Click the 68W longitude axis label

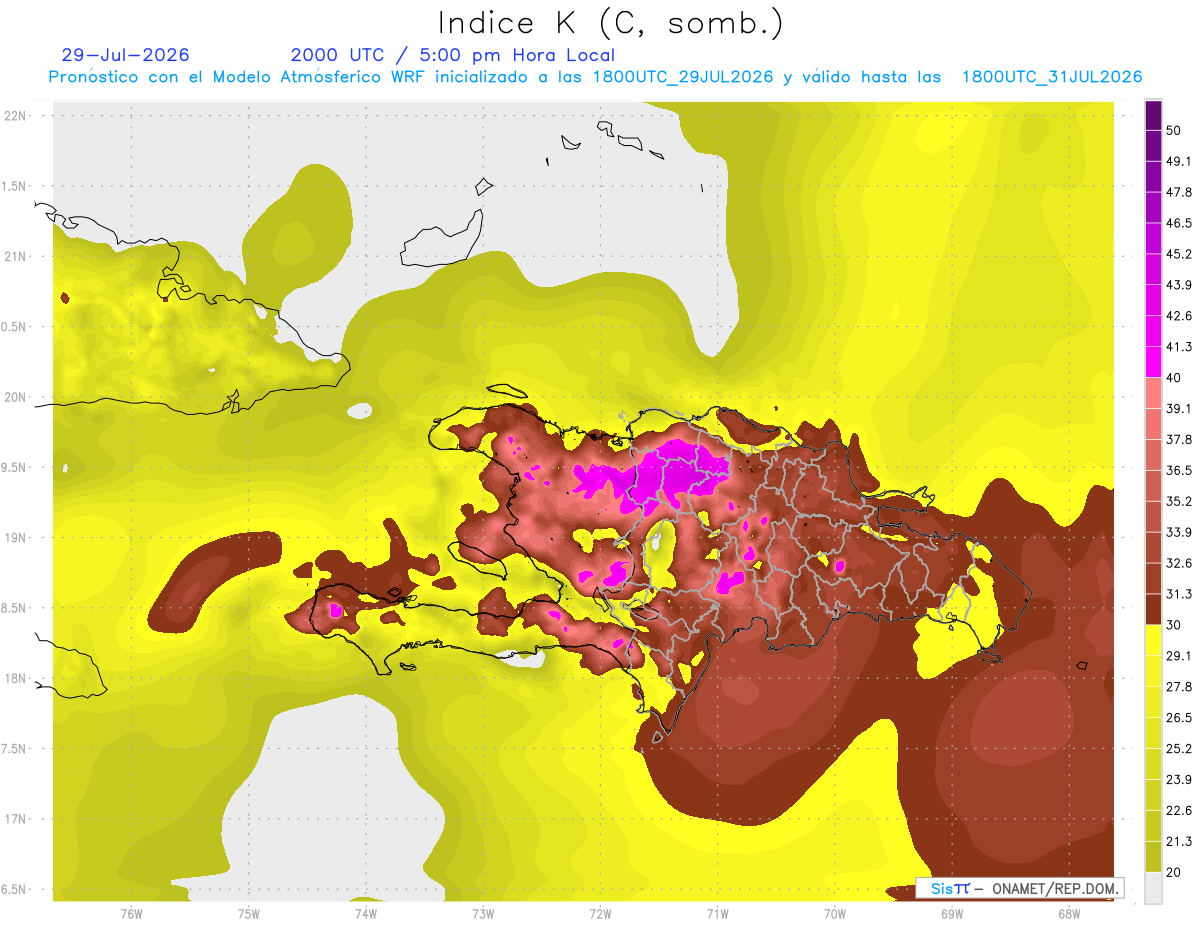[1069, 913]
